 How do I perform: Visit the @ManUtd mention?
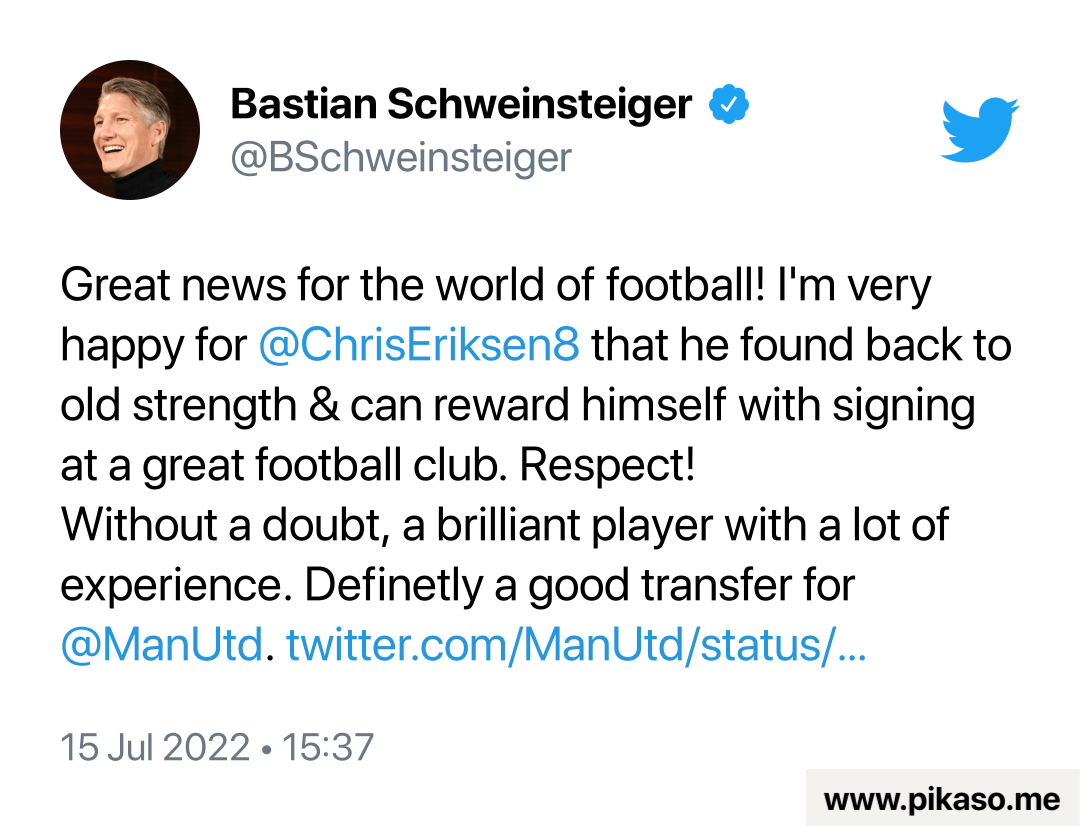[x=161, y=645]
